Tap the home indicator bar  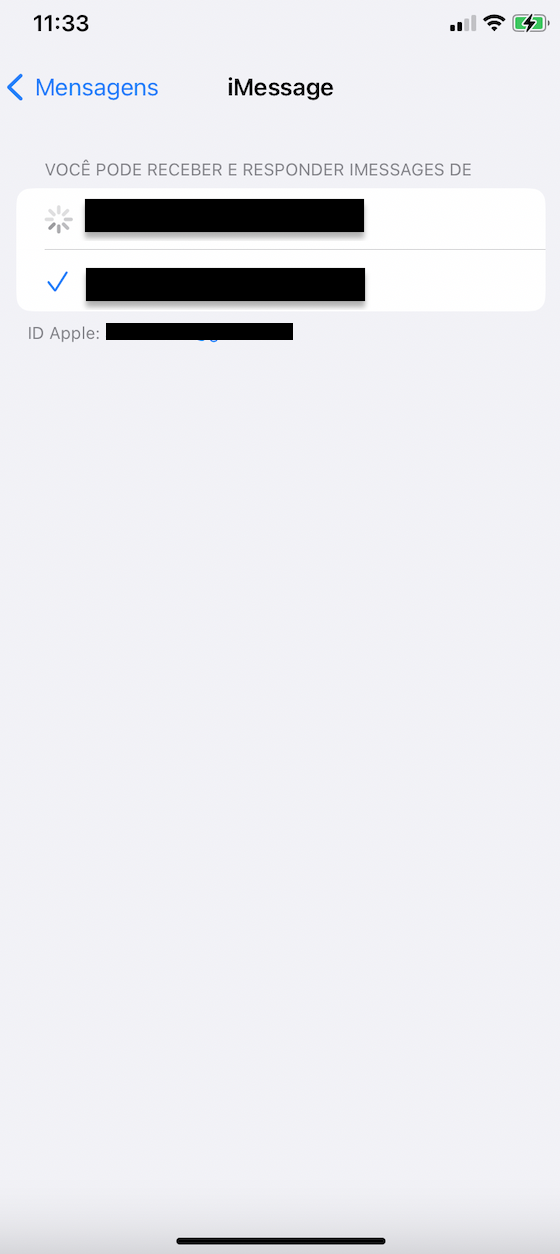pos(281,1241)
